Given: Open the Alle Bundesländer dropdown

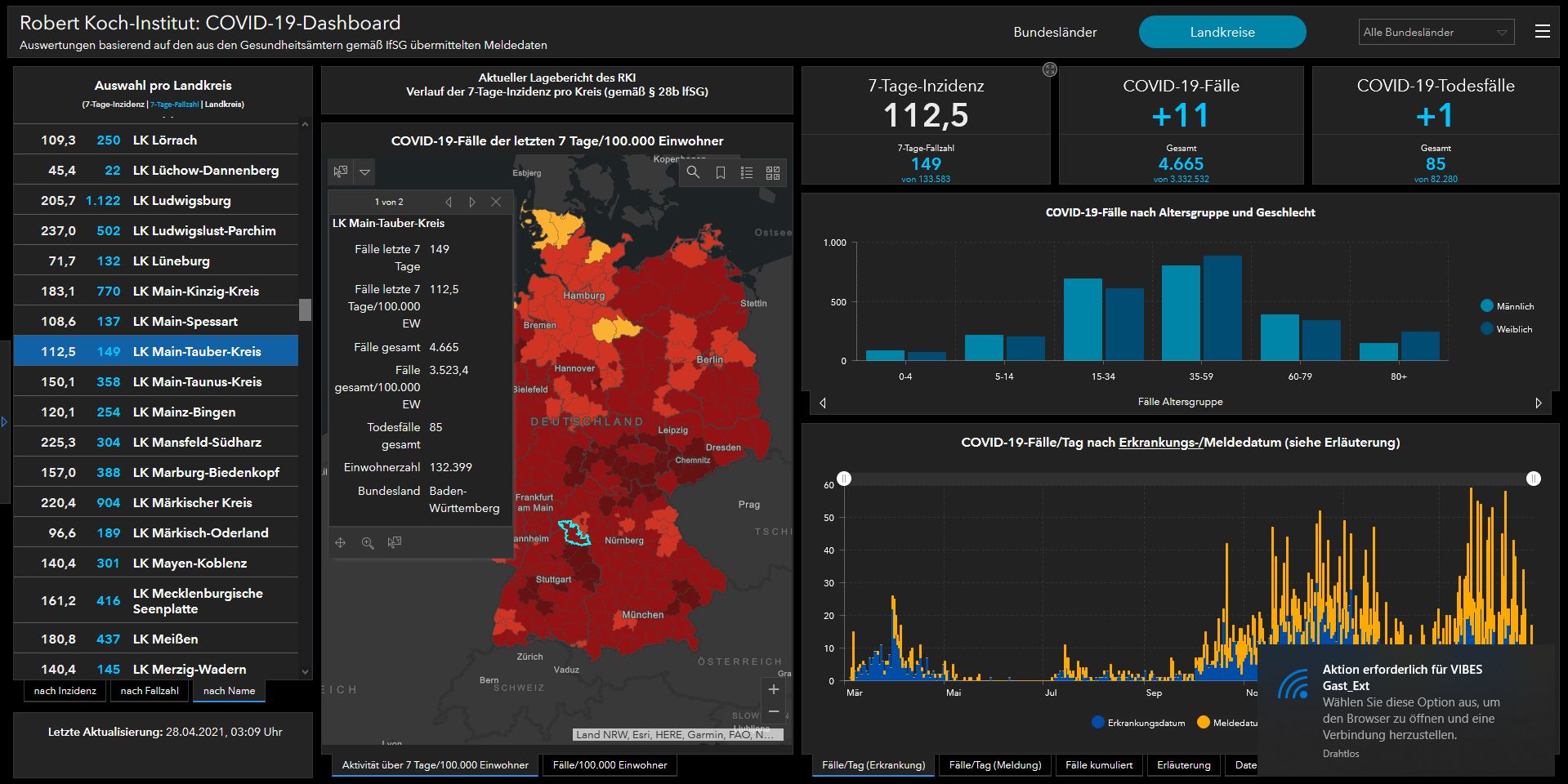Looking at the screenshot, I should pyautogui.click(x=1435, y=33).
